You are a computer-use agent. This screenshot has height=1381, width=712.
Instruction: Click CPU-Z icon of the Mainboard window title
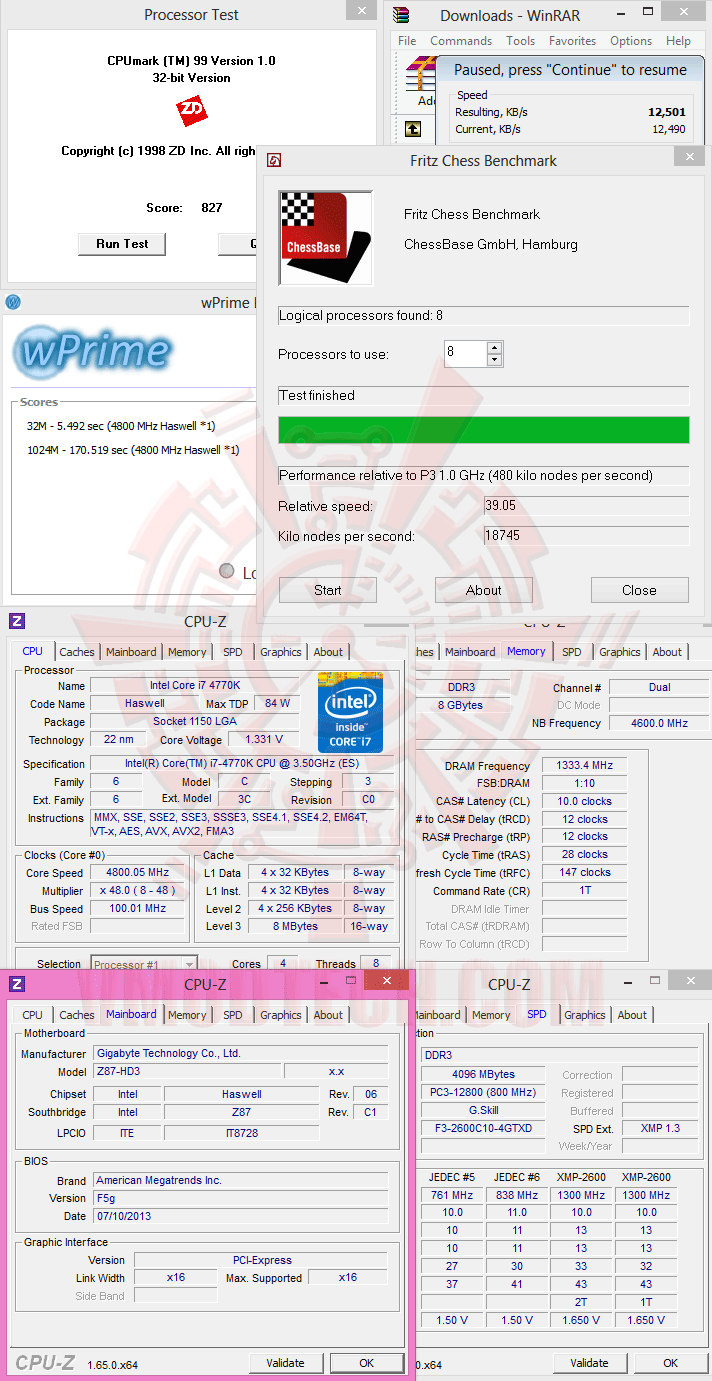tap(16, 984)
